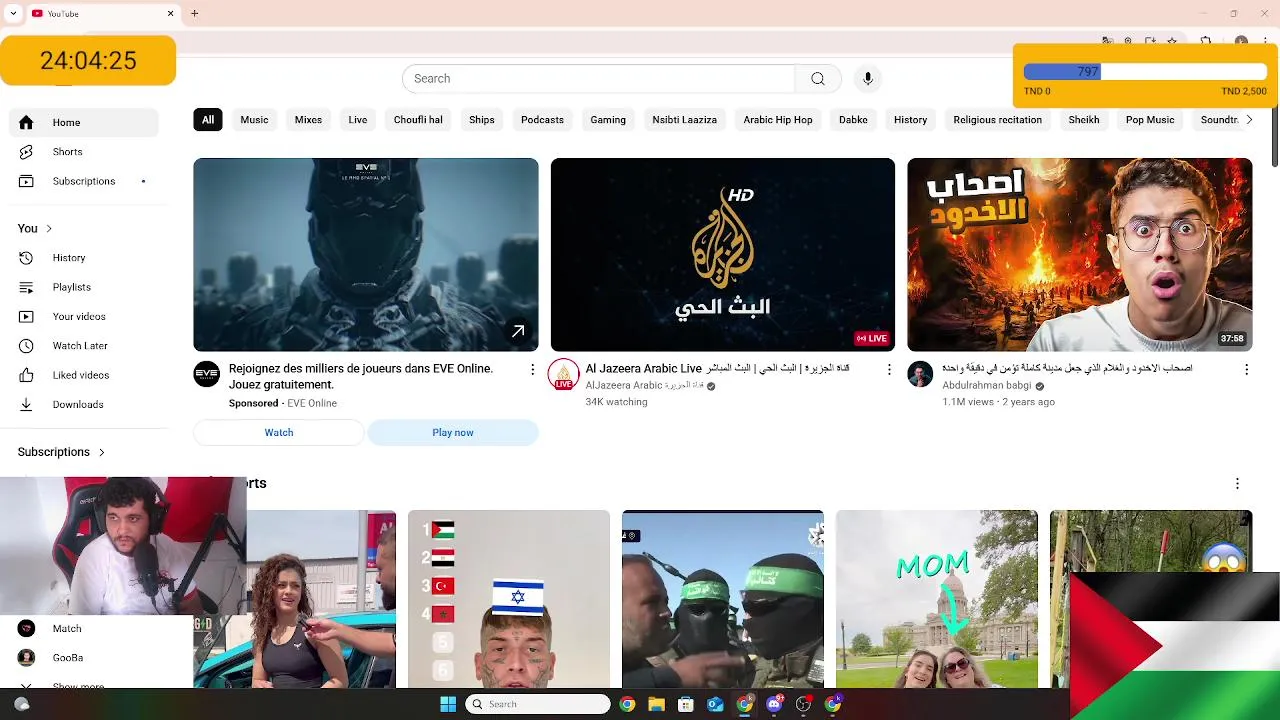The image size is (1280, 720).
Task: Open Playlists in the sidebar
Action: point(84,287)
